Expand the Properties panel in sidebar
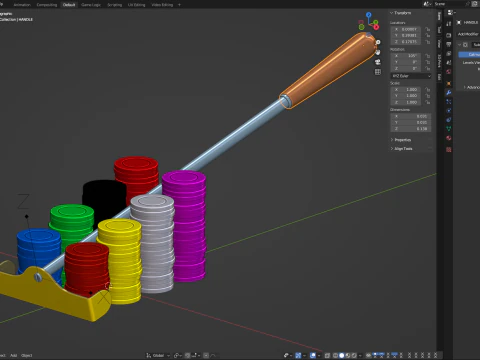Image resolution: width=480 pixels, height=360 pixels. tap(401, 140)
